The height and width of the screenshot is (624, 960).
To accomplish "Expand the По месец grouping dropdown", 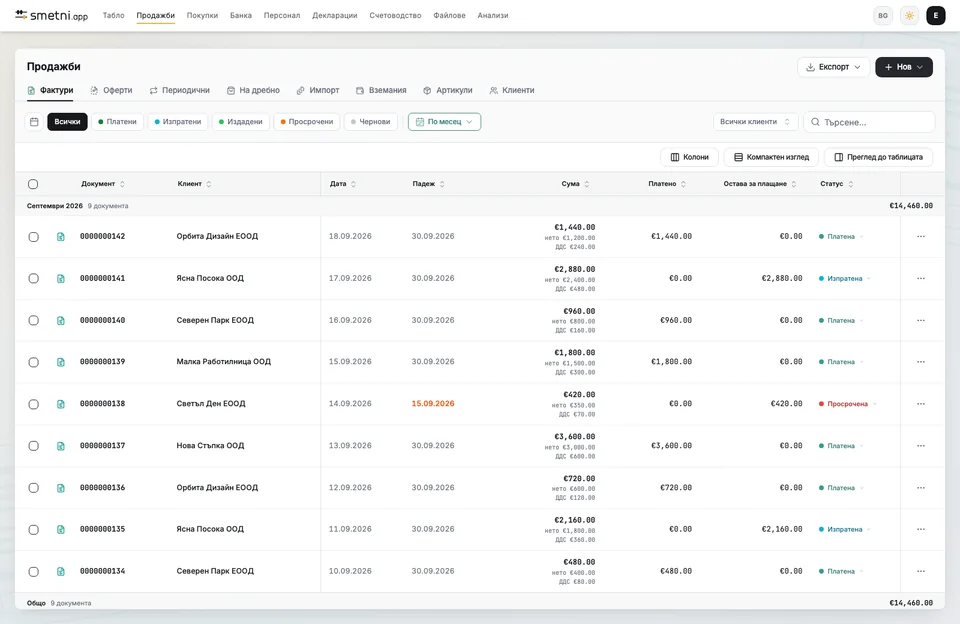I will [444, 122].
